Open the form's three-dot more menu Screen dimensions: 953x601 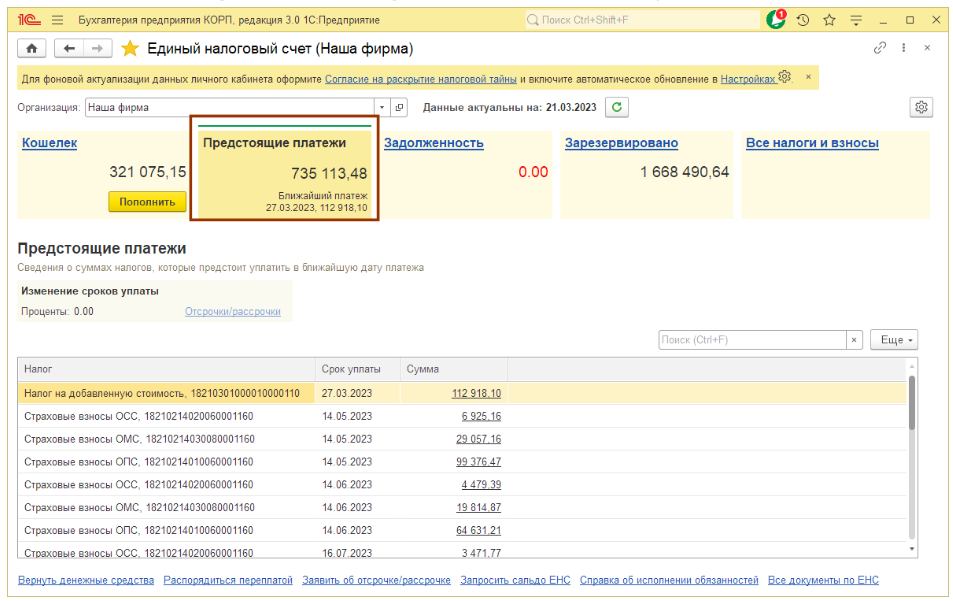click(904, 48)
